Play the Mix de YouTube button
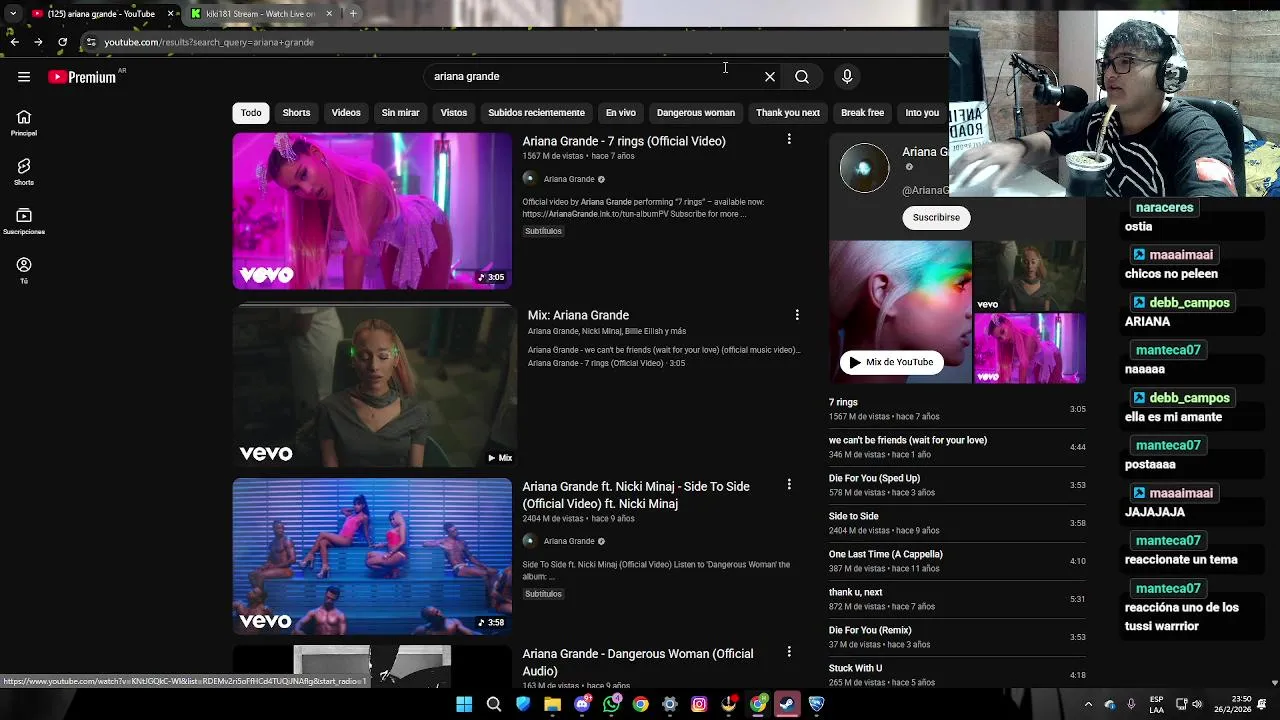The image size is (1280, 720). 891,362
